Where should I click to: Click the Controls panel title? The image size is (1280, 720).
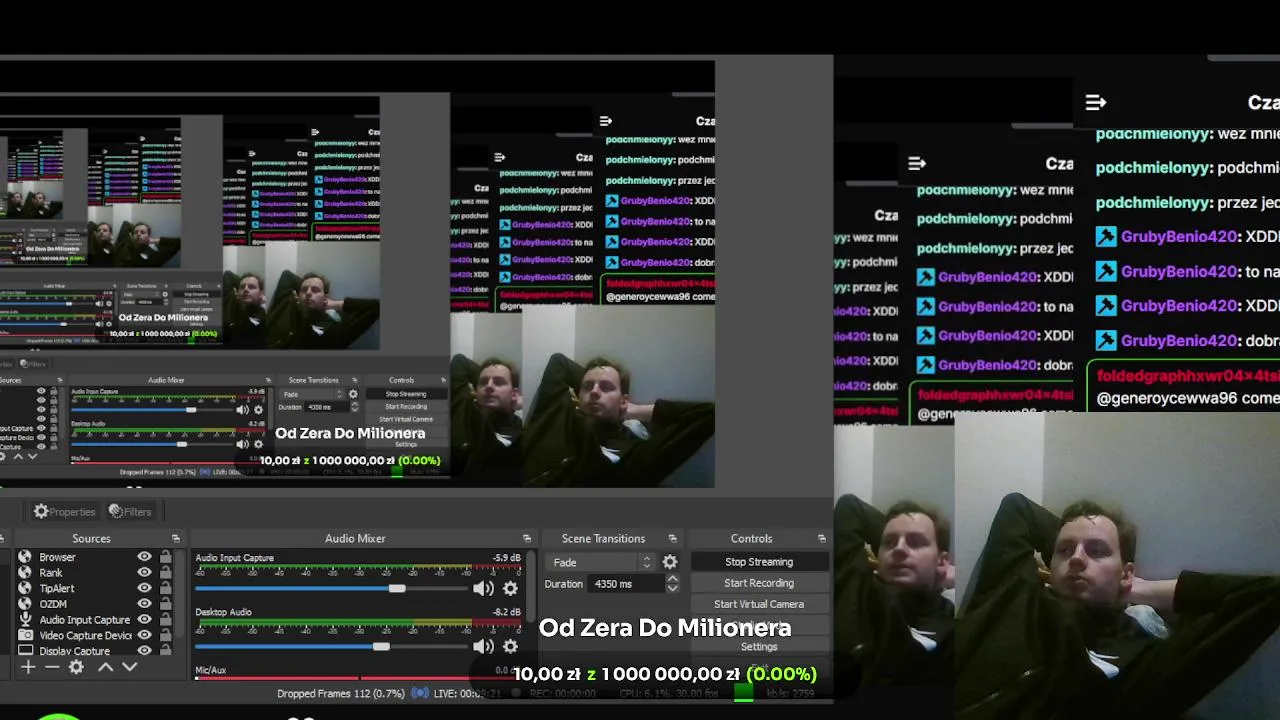pos(751,539)
